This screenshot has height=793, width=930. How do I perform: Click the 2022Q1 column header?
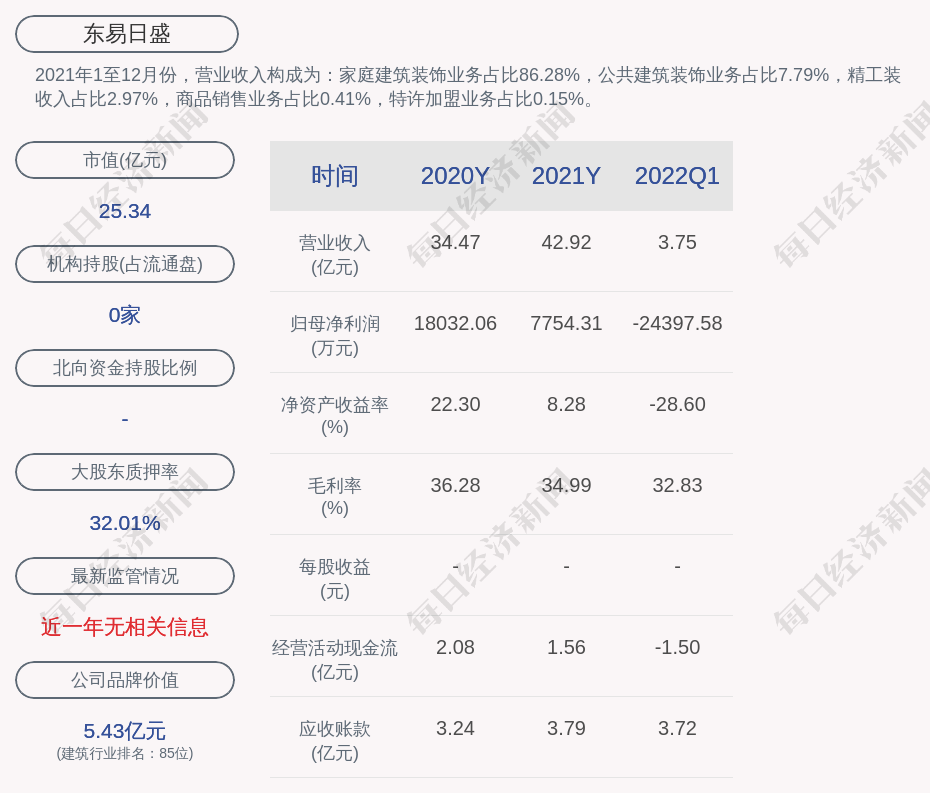click(677, 176)
